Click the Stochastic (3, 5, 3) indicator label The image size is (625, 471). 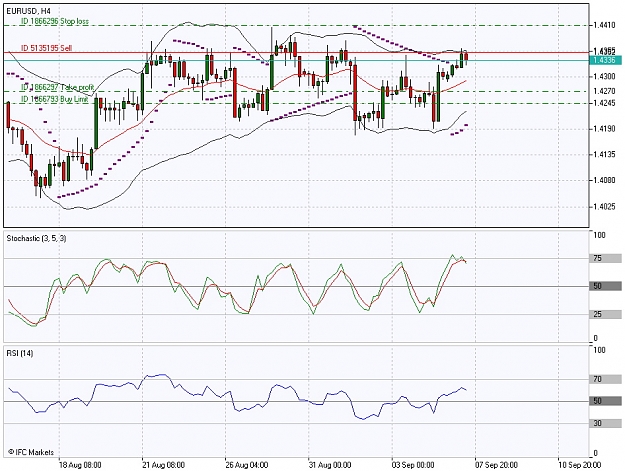tap(37, 238)
